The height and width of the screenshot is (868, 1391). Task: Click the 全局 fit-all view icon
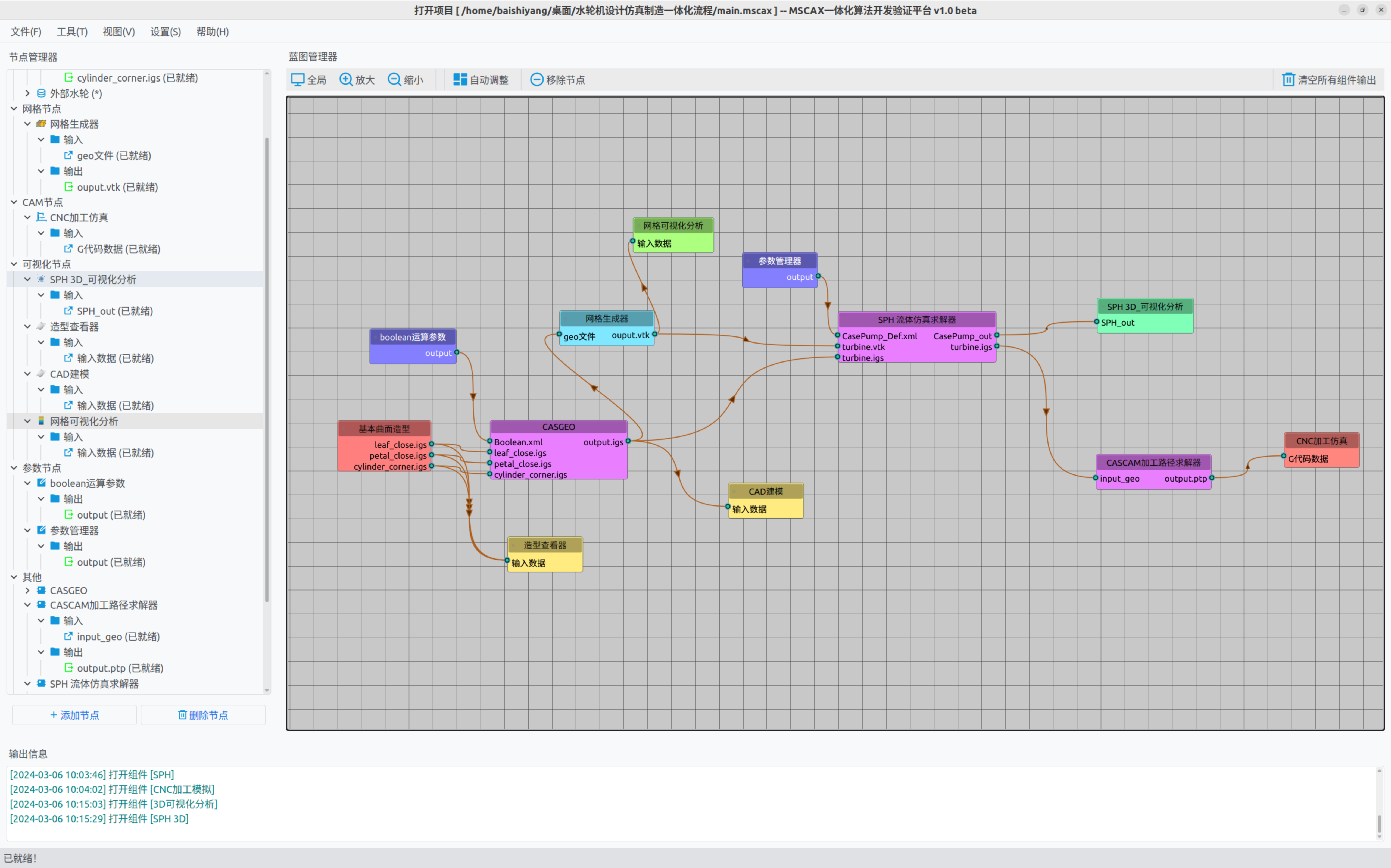297,80
